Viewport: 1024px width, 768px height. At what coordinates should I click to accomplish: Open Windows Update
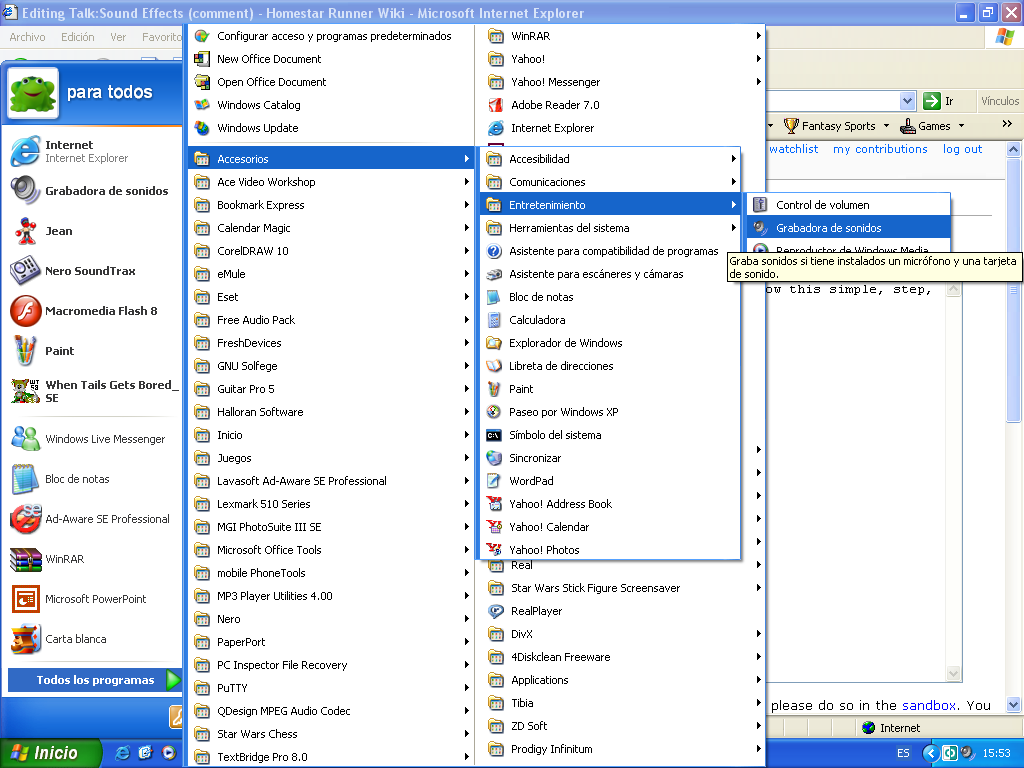[x=330, y=128]
